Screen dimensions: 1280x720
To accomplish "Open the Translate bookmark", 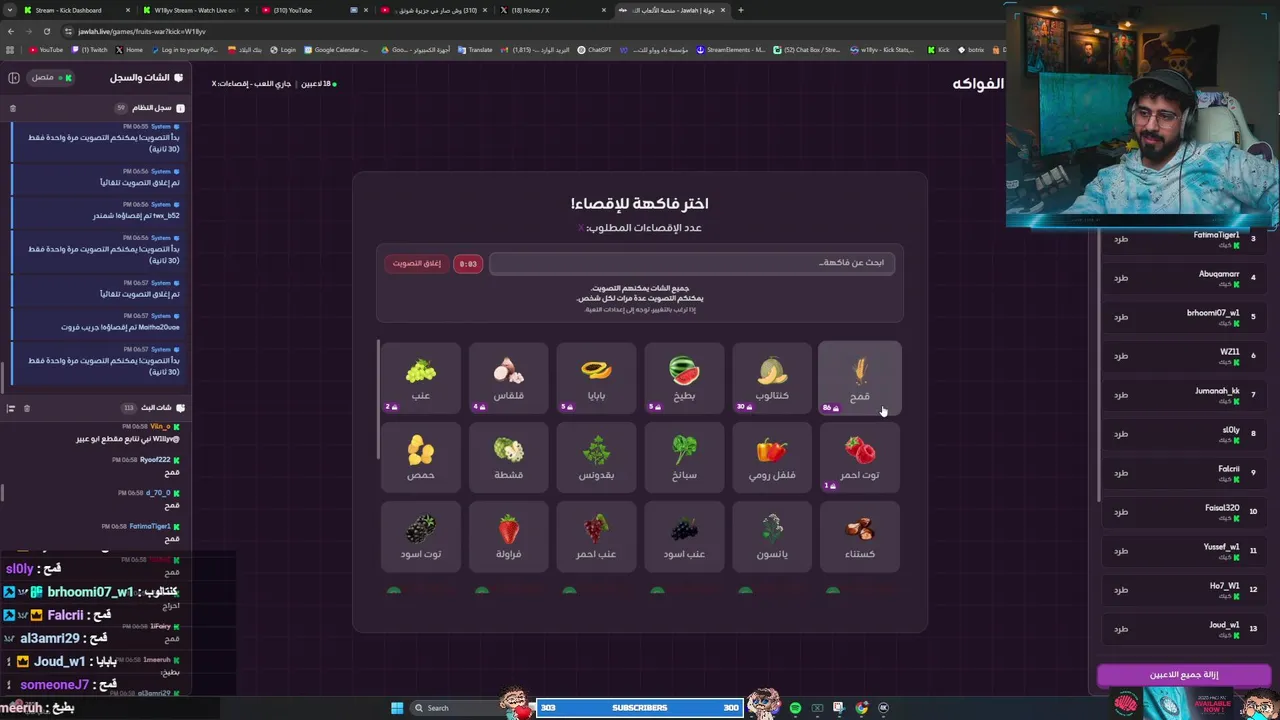I will 476,50.
